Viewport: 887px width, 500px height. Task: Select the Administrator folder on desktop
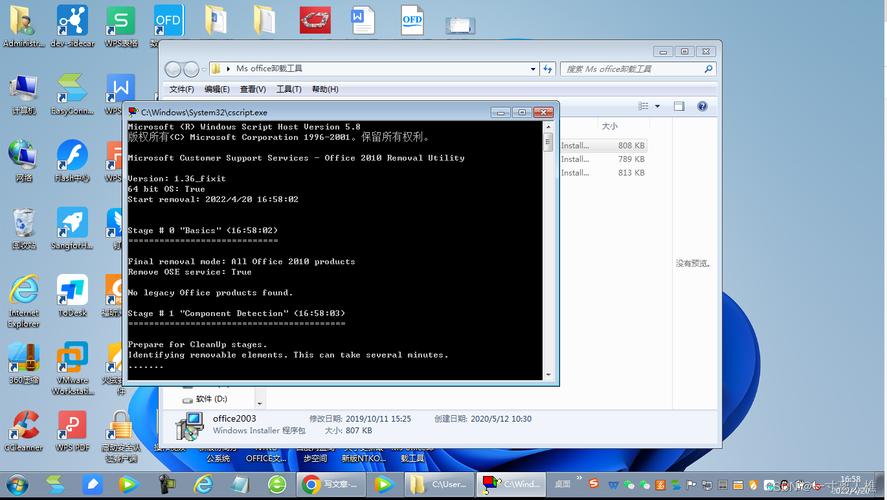[23, 26]
